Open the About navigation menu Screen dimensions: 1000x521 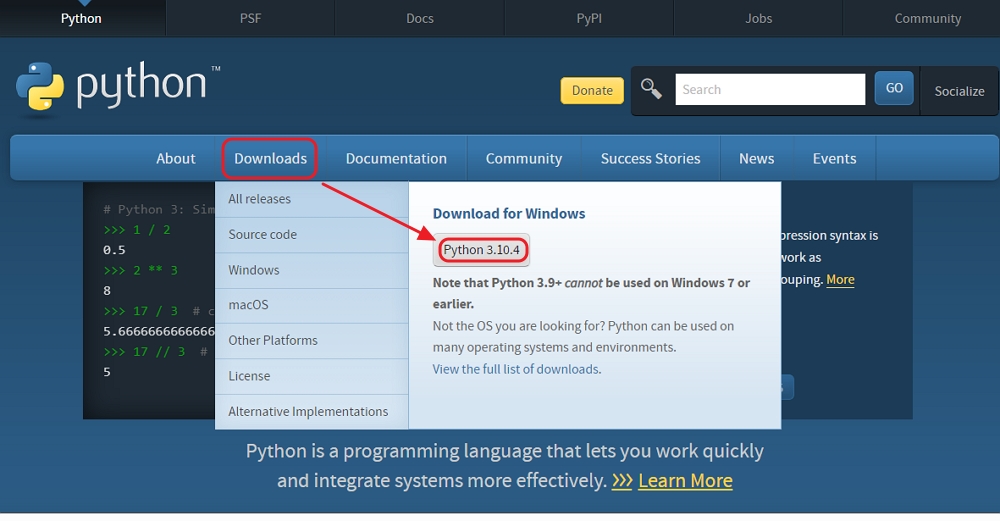click(x=175, y=158)
